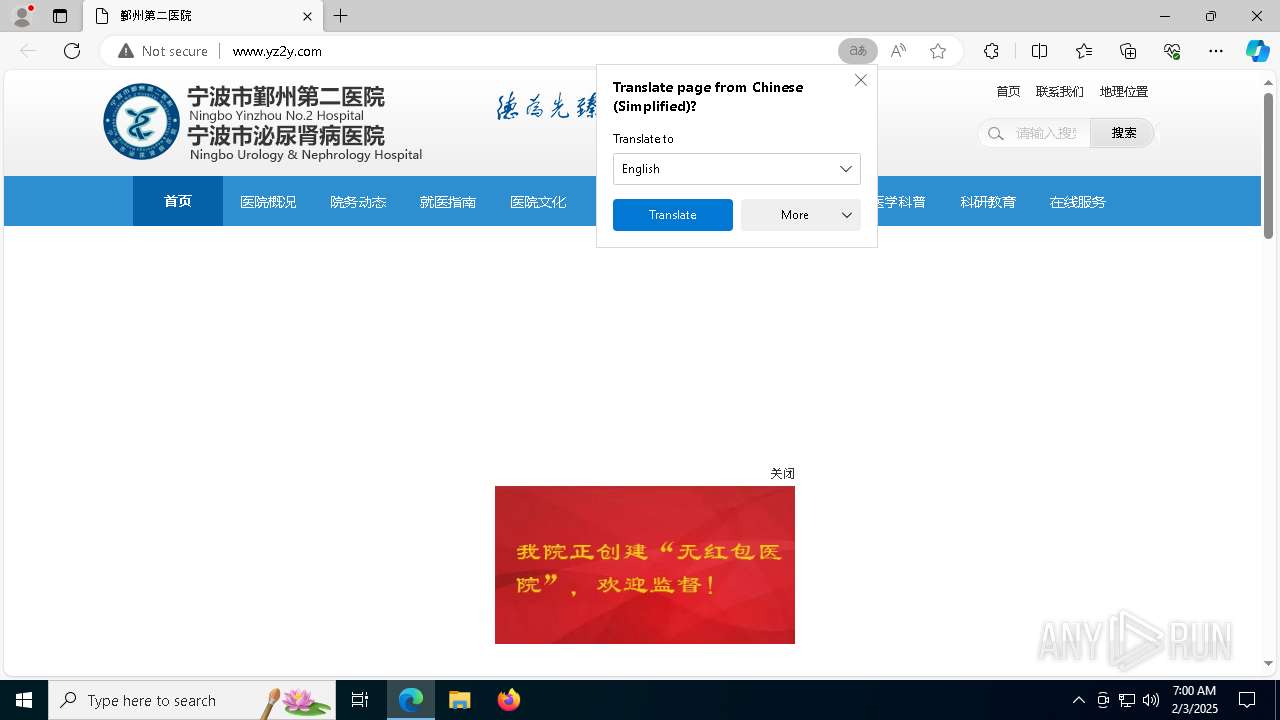This screenshot has width=1280, height=720.
Task: Click the browser profile avatar icon
Action: [x=22, y=16]
